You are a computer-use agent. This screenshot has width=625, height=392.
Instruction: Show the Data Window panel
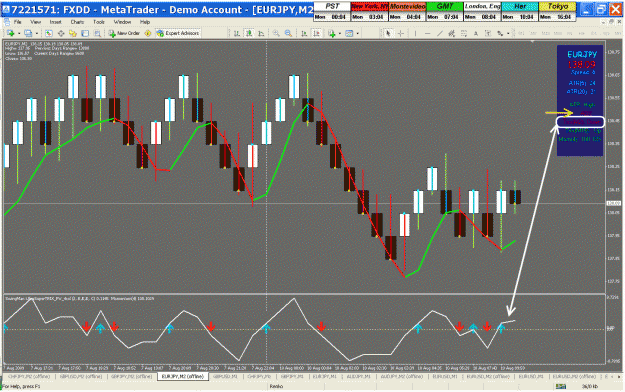pos(61,33)
